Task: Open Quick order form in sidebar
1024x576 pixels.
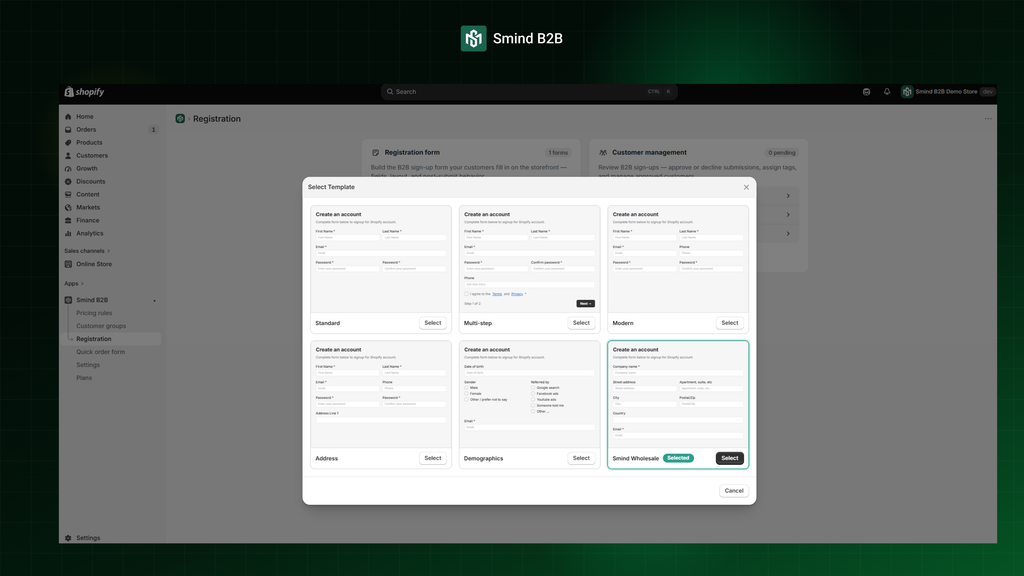Action: pyautogui.click(x=101, y=352)
